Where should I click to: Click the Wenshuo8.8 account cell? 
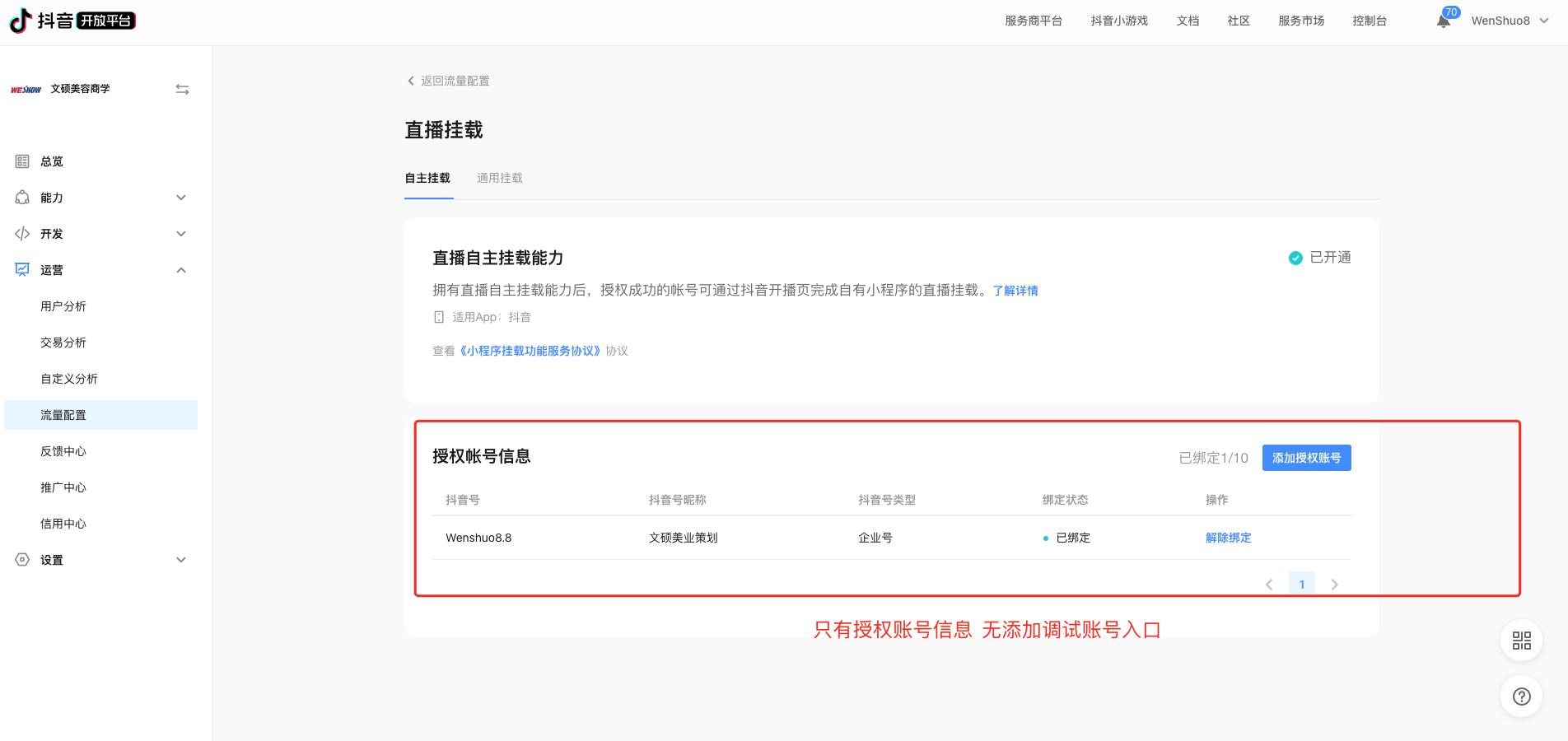click(x=478, y=538)
